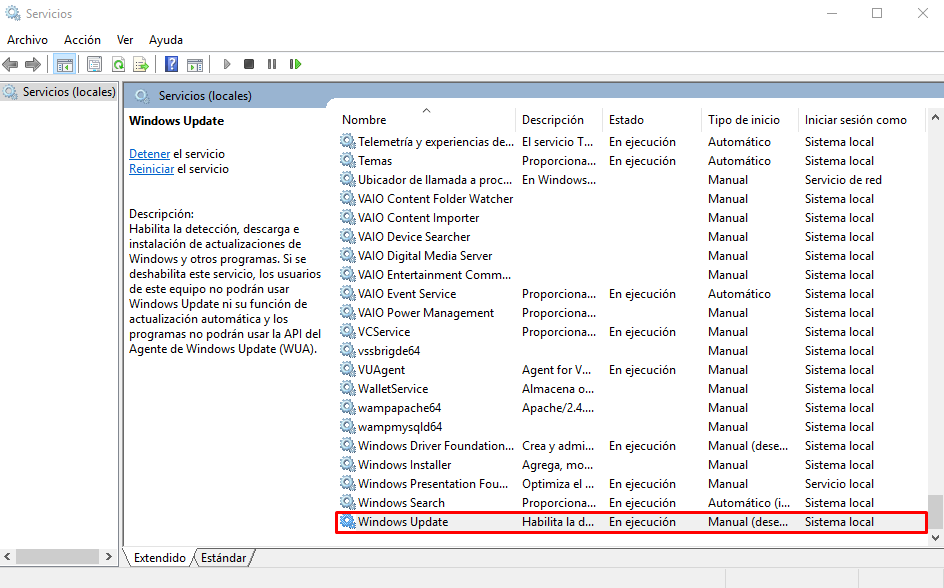Image resolution: width=944 pixels, height=588 pixels.
Task: Click 'Servicio de red' logon cell
Action: 843,179
